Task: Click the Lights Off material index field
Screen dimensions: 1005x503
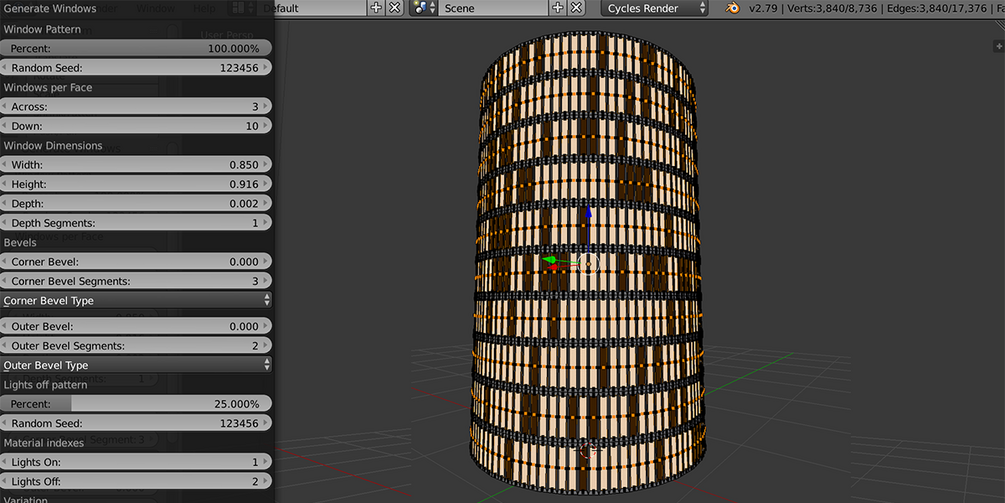Action: [x=136, y=481]
